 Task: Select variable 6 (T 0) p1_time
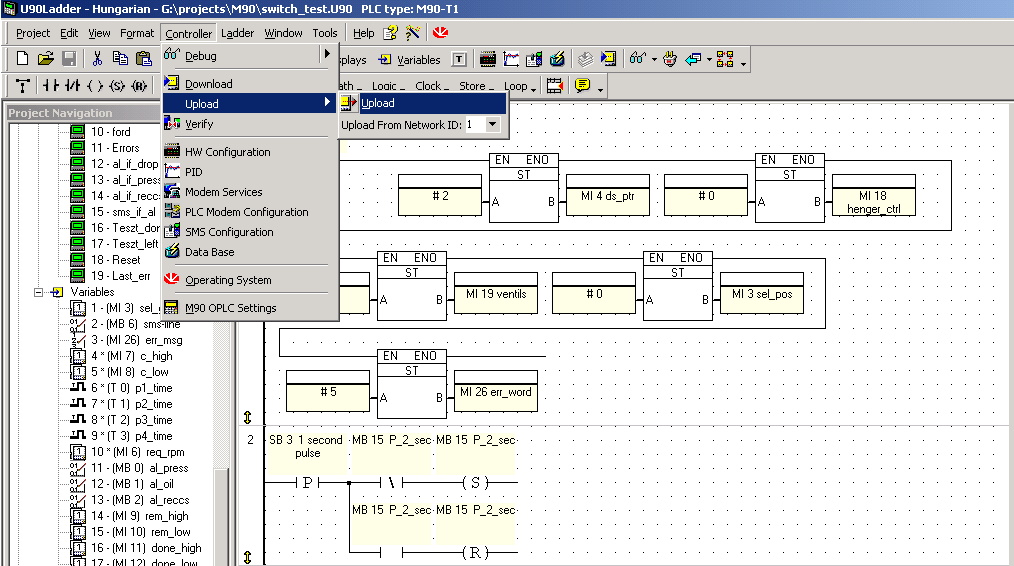(132, 387)
